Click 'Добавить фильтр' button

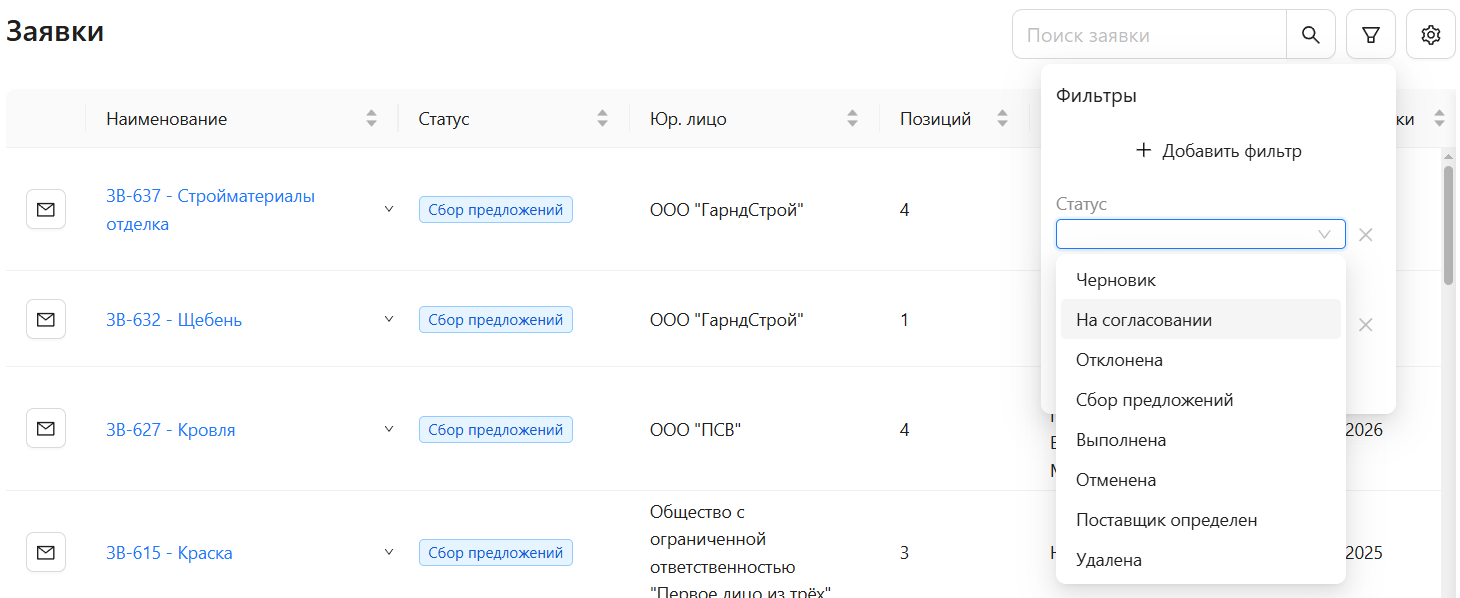point(1218,151)
